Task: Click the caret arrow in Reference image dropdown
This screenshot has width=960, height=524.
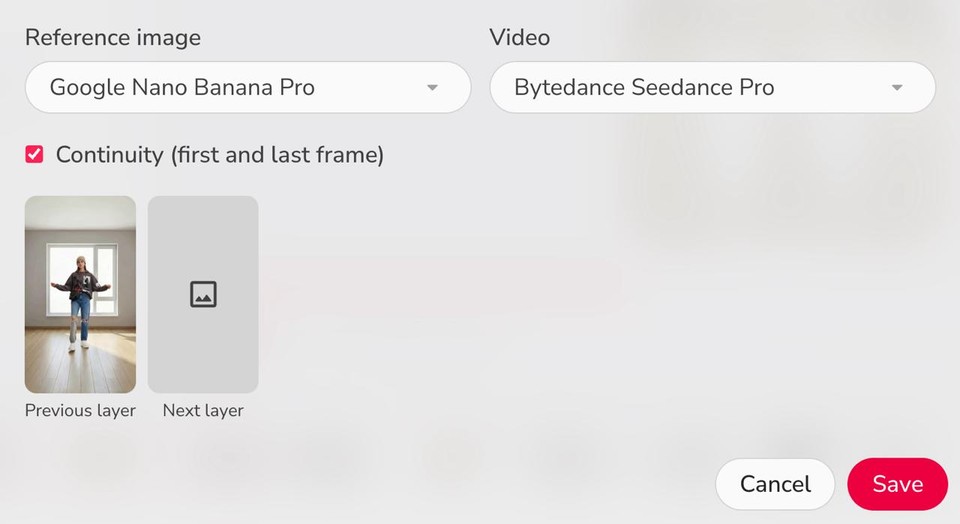Action: pos(432,88)
